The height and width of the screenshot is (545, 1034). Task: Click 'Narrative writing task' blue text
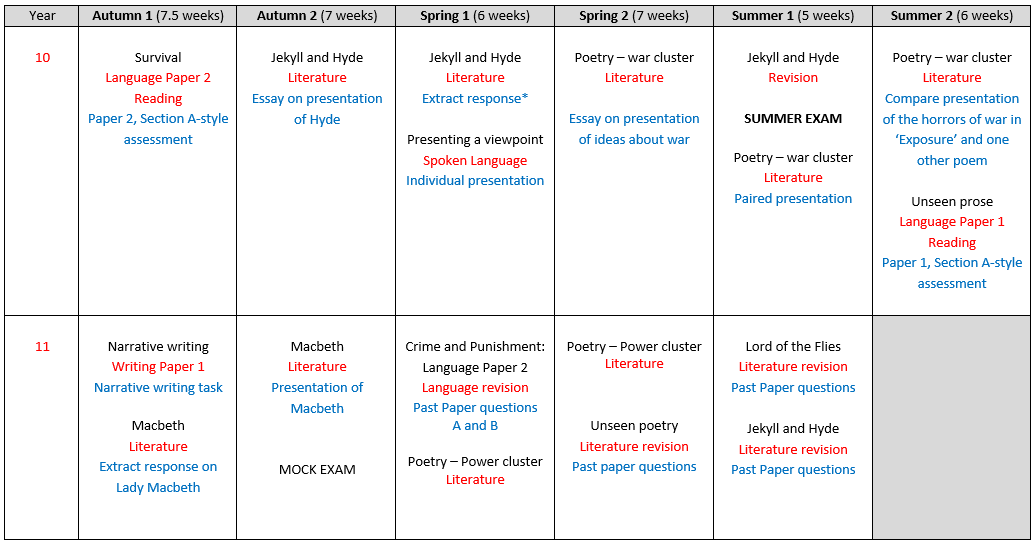[158, 387]
